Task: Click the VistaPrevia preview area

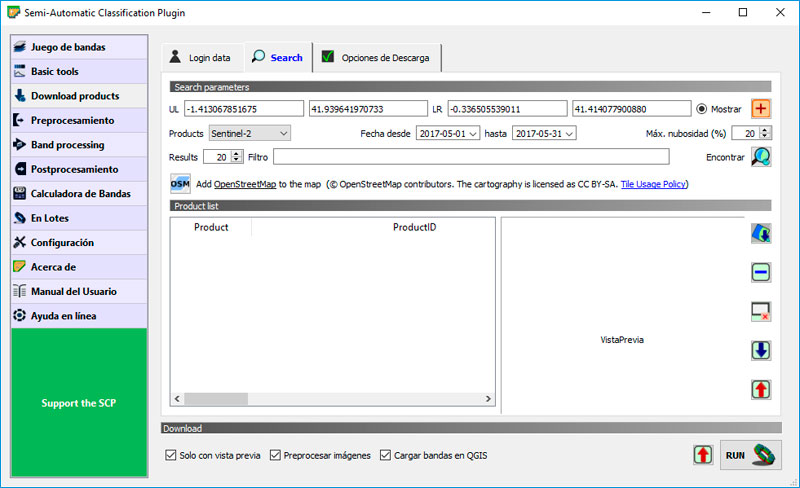Action: (622, 315)
